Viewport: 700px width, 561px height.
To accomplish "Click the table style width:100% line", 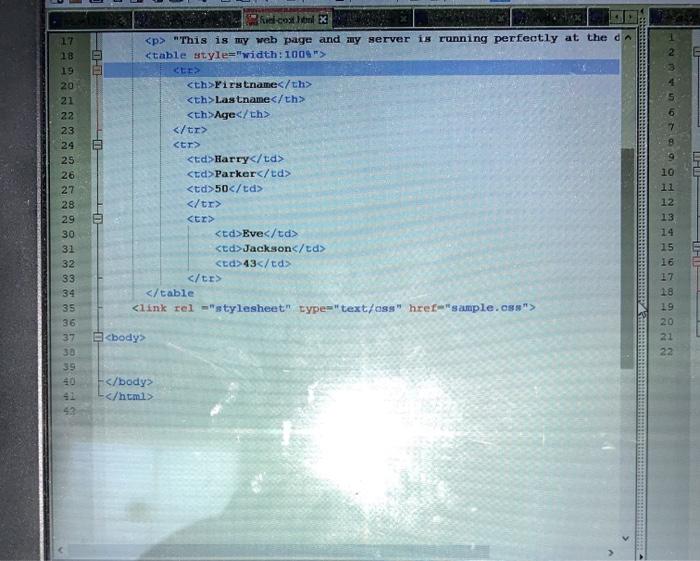I will click(236, 55).
